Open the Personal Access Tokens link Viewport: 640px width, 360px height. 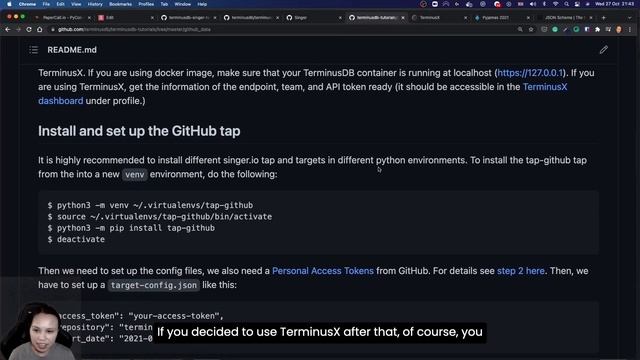[x=323, y=271]
